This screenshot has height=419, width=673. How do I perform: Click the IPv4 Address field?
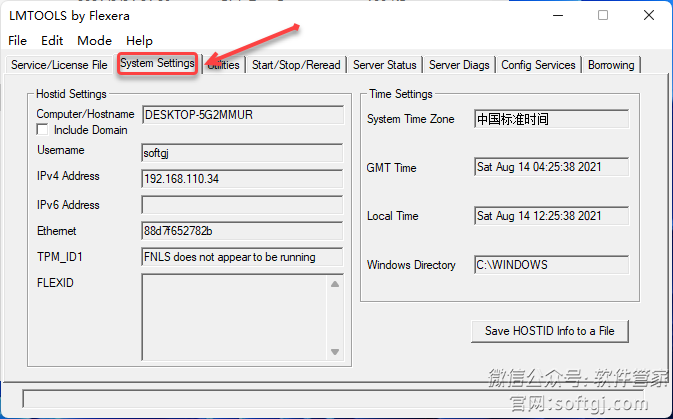tap(242, 179)
